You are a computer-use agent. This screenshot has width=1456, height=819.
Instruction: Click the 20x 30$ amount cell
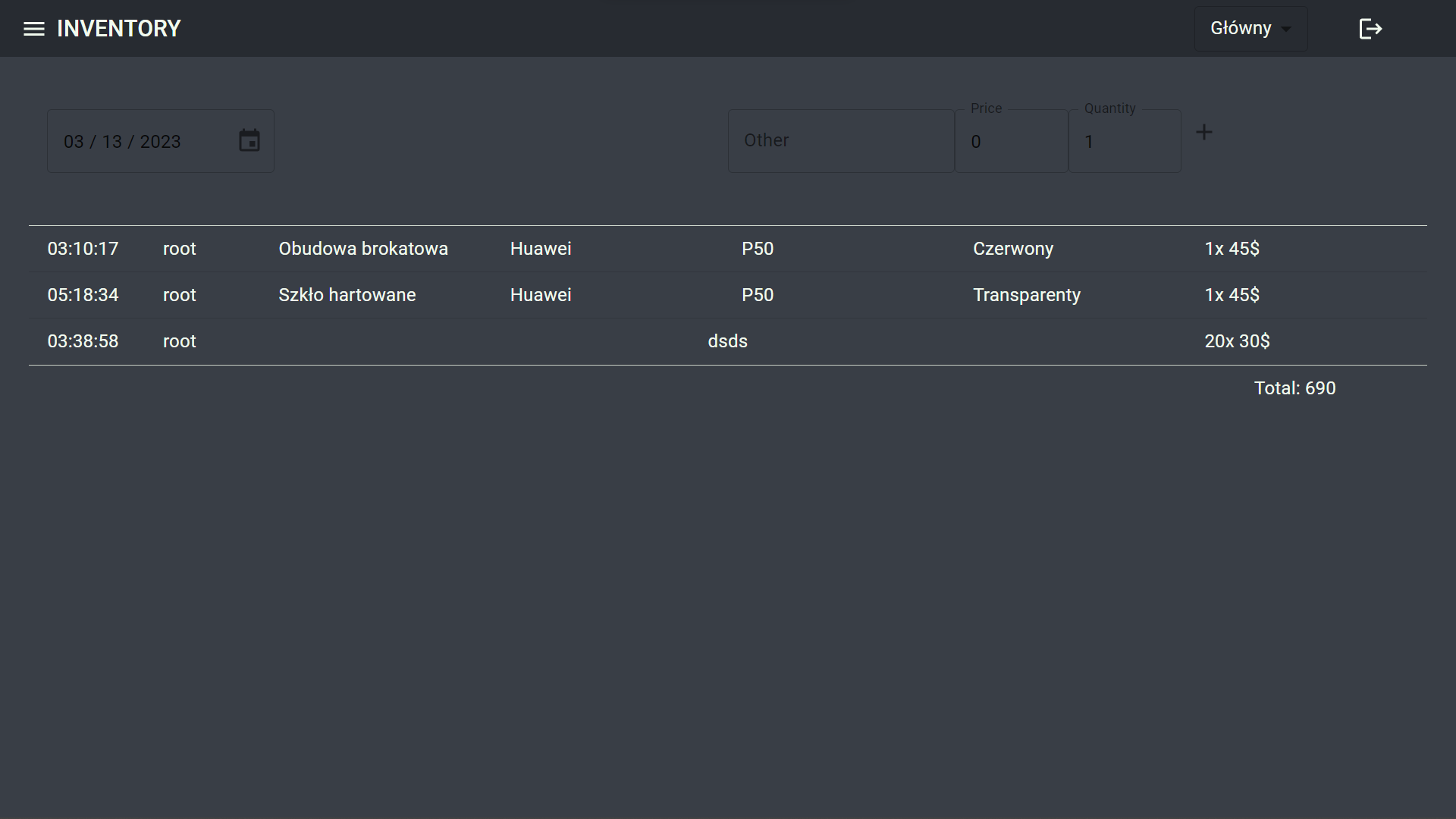coord(1237,341)
